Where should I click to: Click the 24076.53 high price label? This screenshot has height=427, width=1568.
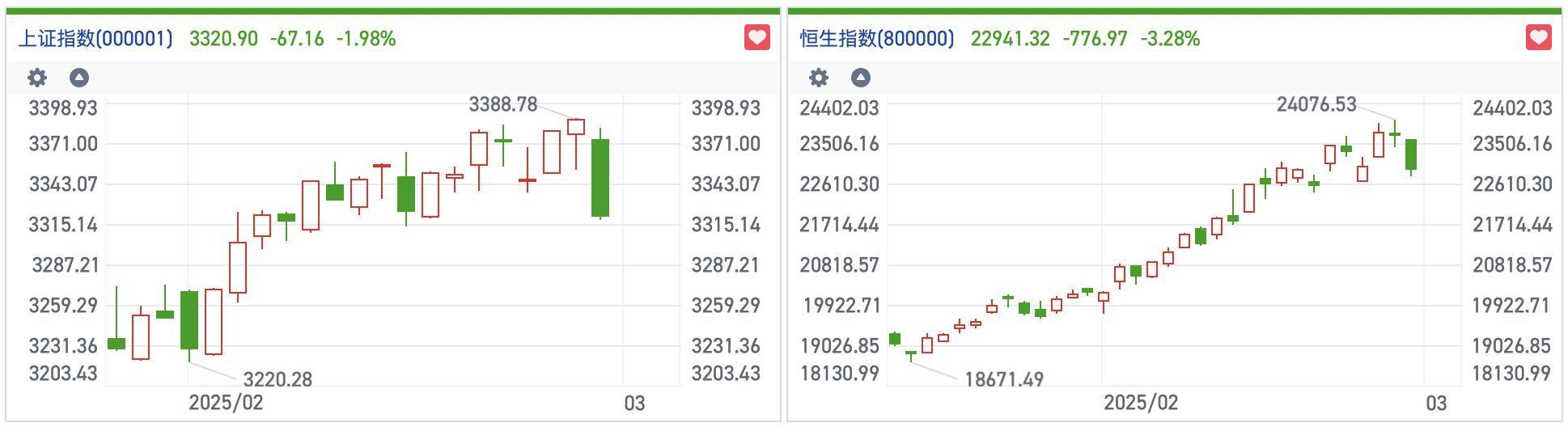pos(1316,104)
